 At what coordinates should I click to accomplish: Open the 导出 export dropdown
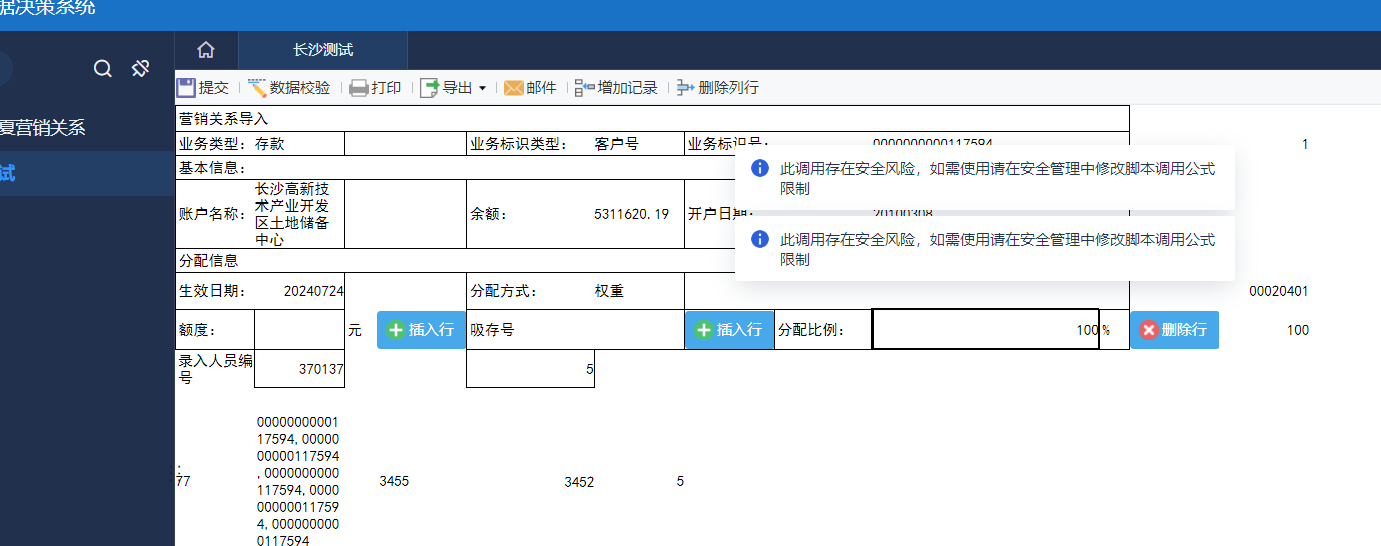pyautogui.click(x=453, y=88)
